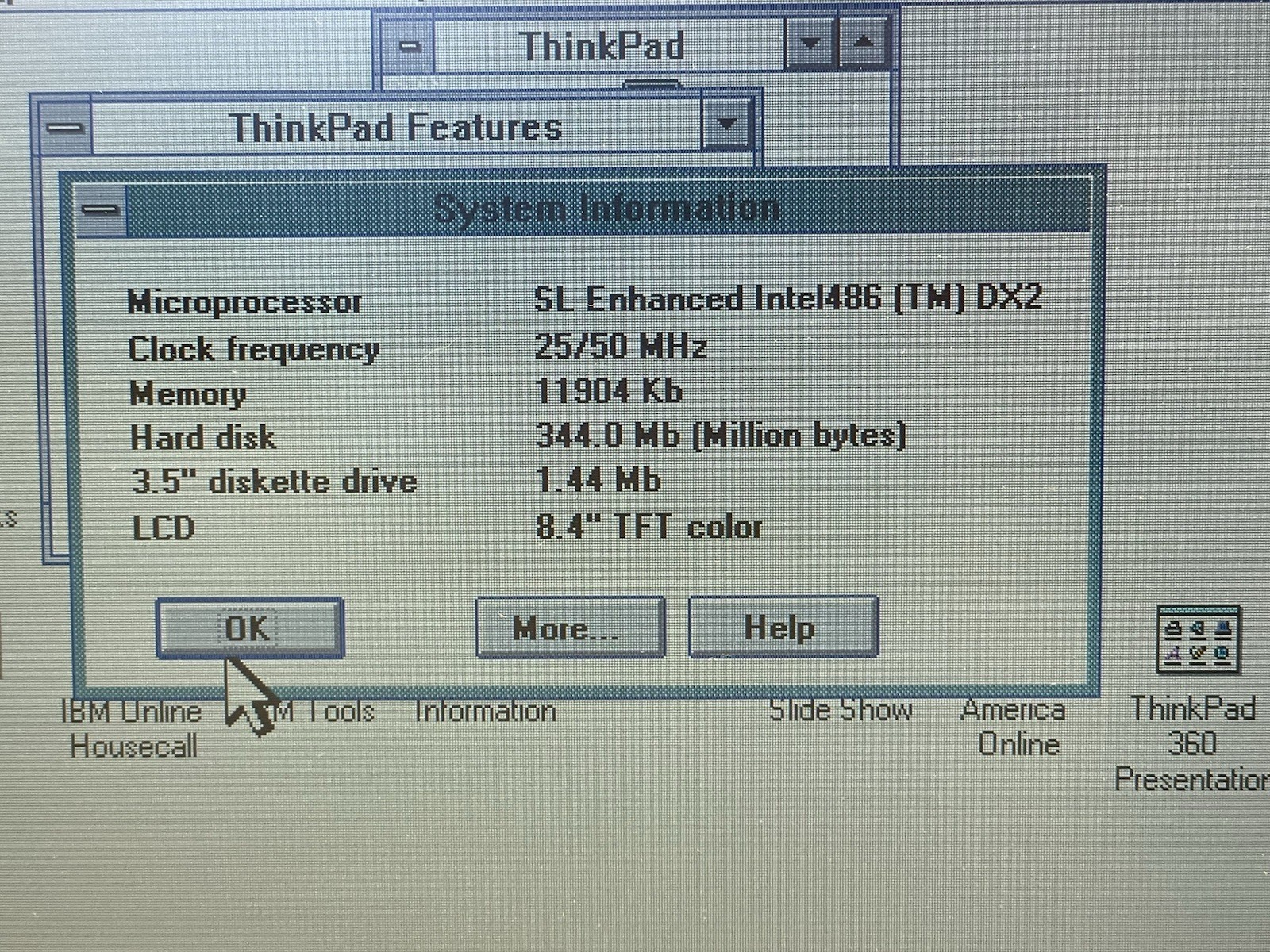Click the 8.4" TFT color value
Screen dimensions: 1270x952
(649, 526)
